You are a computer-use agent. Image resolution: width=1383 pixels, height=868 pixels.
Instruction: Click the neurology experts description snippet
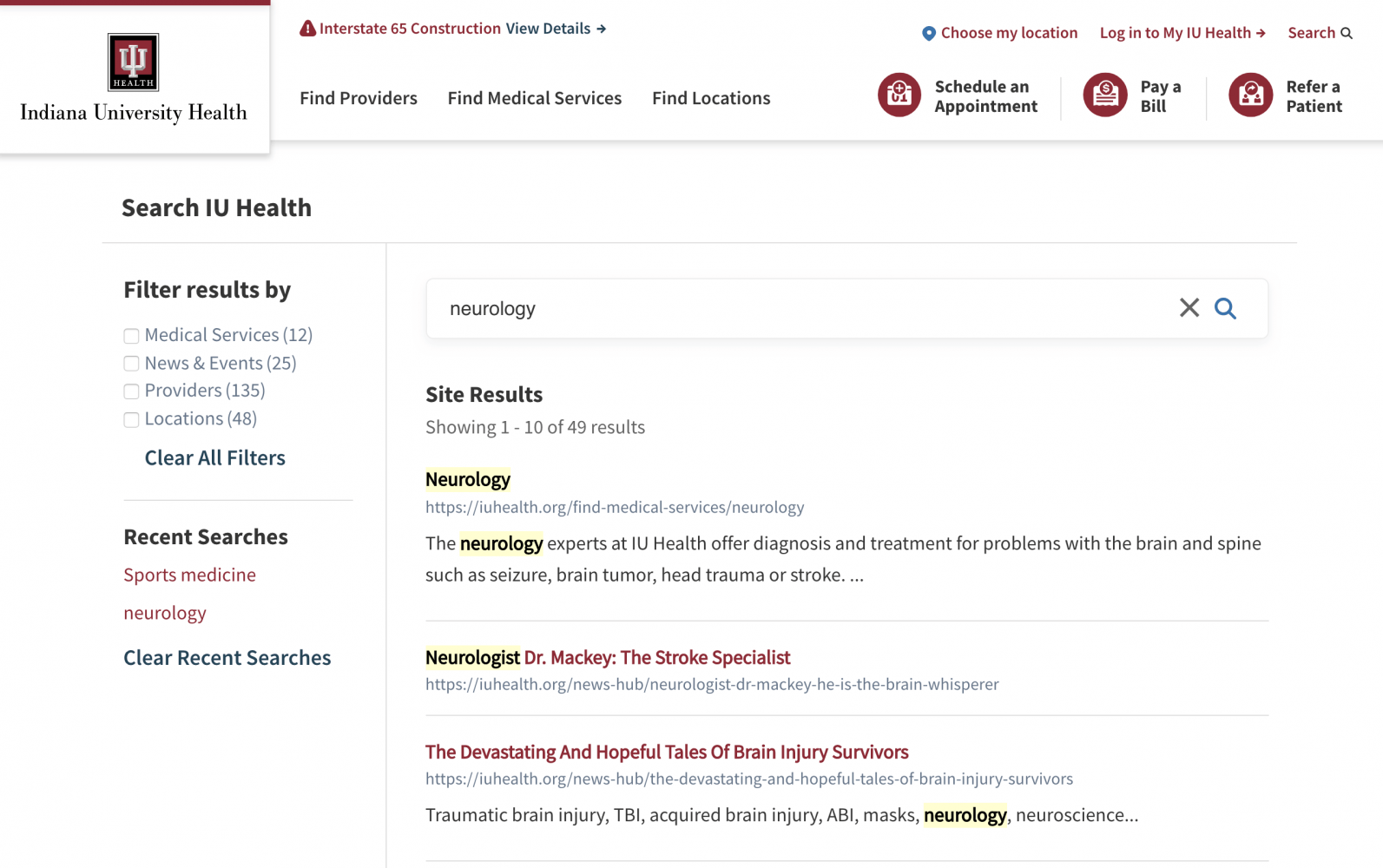point(844,559)
